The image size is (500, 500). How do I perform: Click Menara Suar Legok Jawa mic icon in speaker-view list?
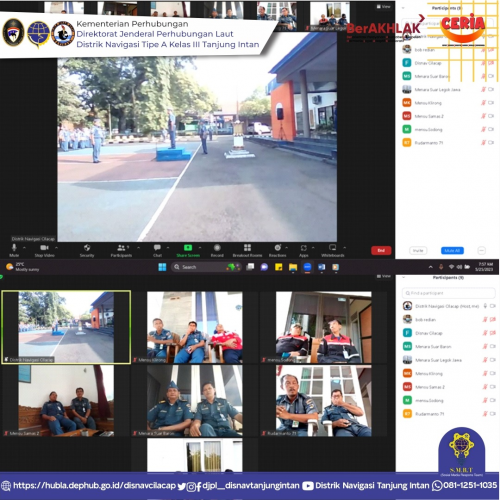pos(484,90)
